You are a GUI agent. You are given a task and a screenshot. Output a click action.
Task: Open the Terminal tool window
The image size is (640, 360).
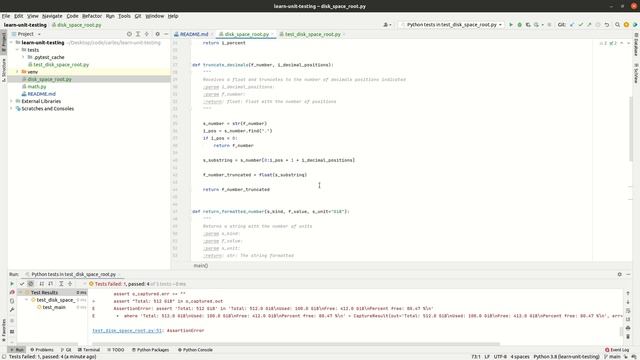click(89, 350)
